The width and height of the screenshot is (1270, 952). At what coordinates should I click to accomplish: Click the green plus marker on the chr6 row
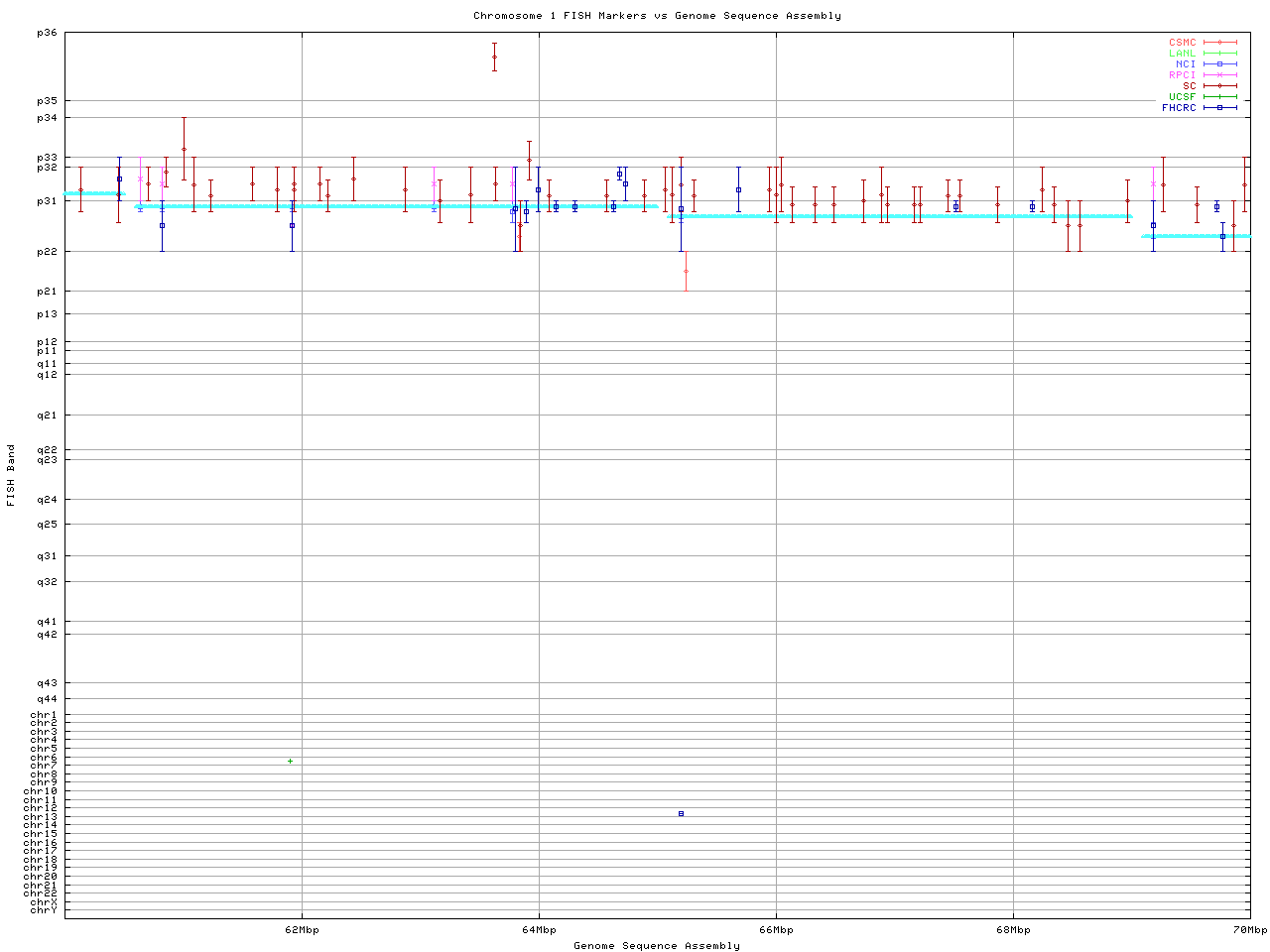290,761
